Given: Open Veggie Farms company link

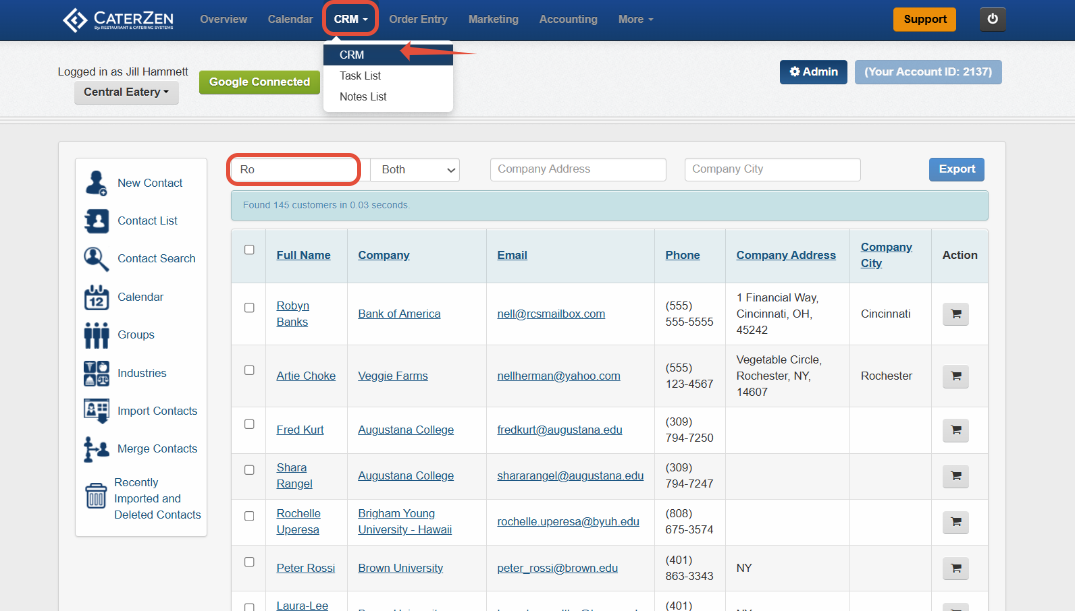Looking at the screenshot, I should (393, 376).
